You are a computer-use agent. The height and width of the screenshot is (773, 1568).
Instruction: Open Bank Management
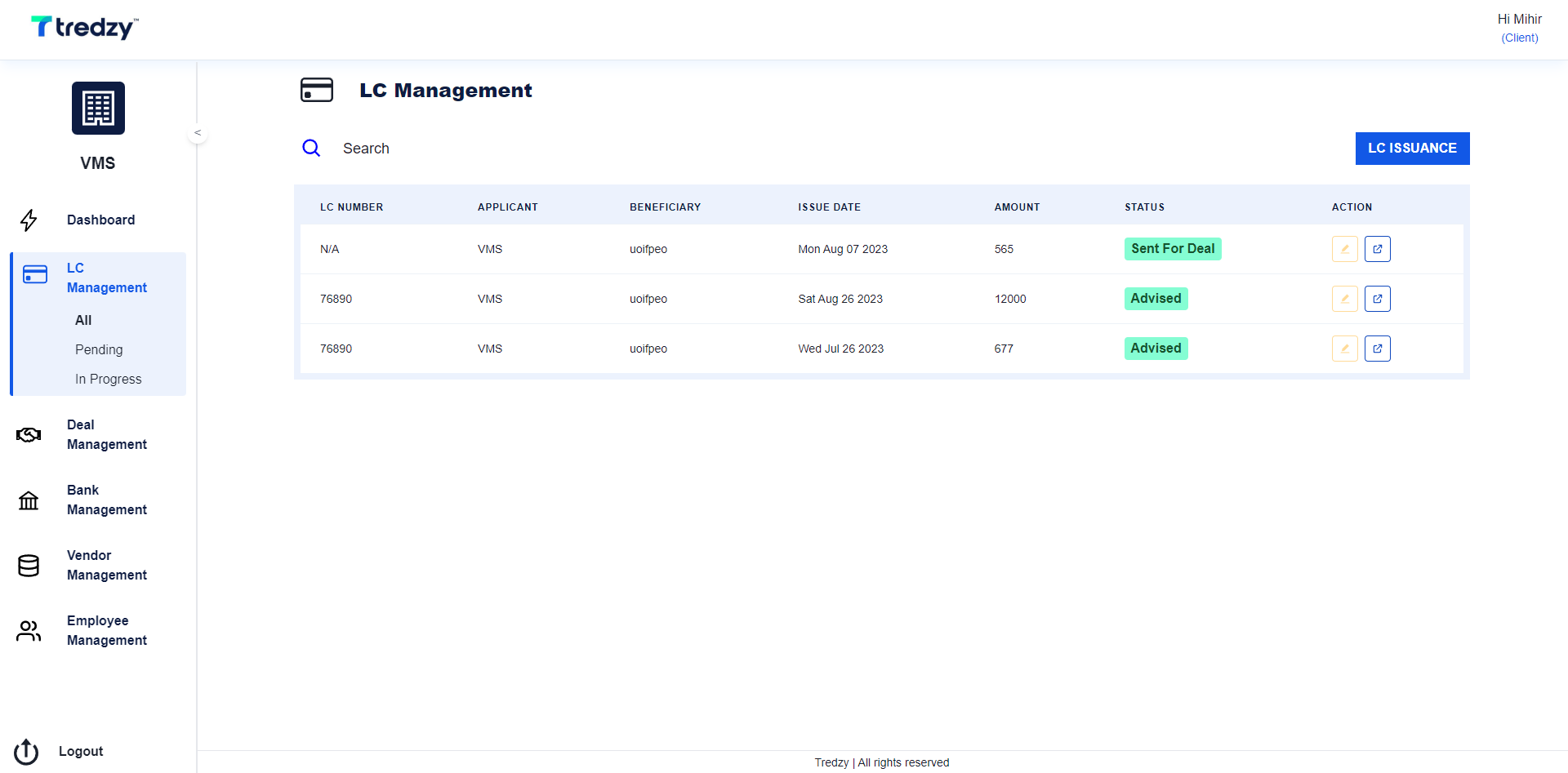point(107,500)
